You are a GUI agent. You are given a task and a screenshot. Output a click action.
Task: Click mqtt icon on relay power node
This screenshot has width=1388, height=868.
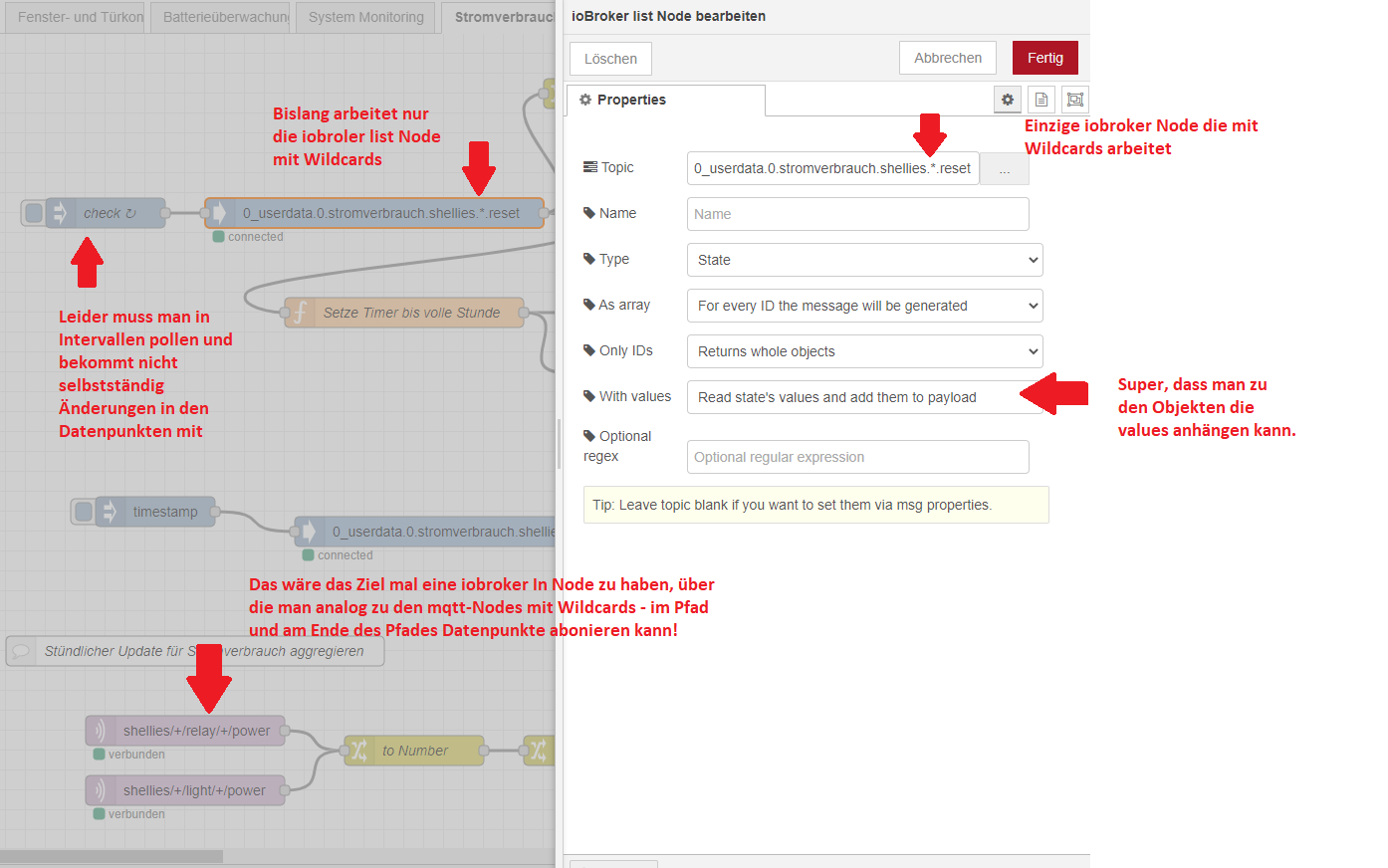pos(100,731)
